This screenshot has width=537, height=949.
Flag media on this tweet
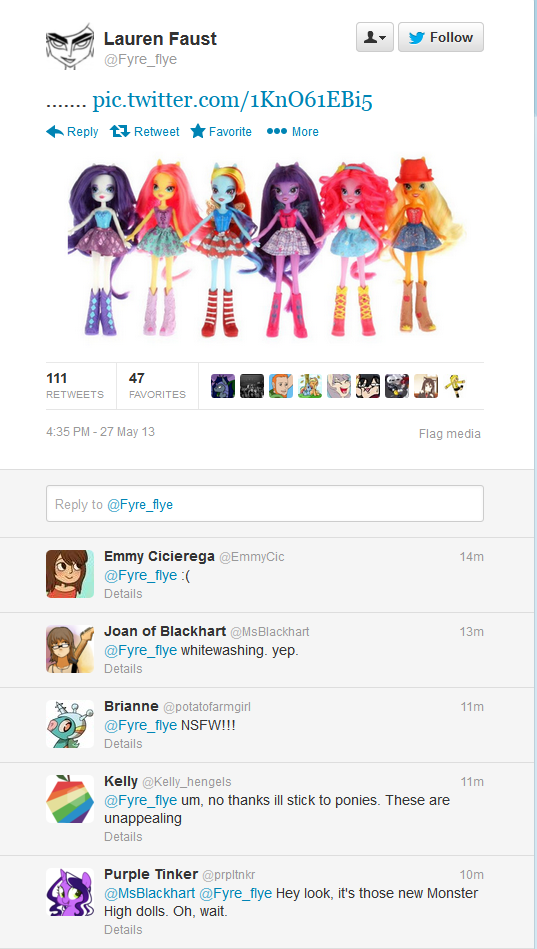click(x=450, y=433)
